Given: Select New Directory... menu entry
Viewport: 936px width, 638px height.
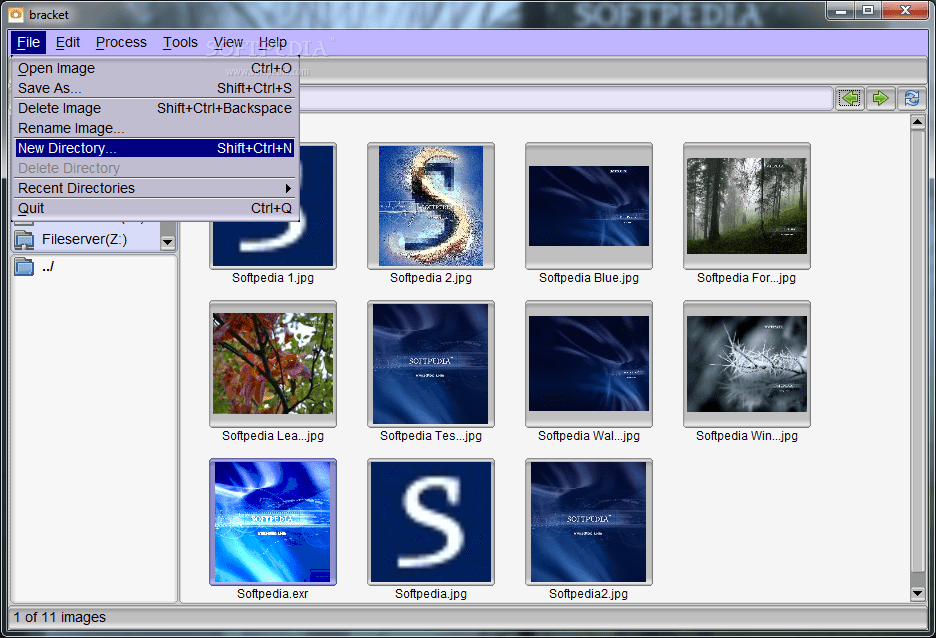Looking at the screenshot, I should point(155,148).
